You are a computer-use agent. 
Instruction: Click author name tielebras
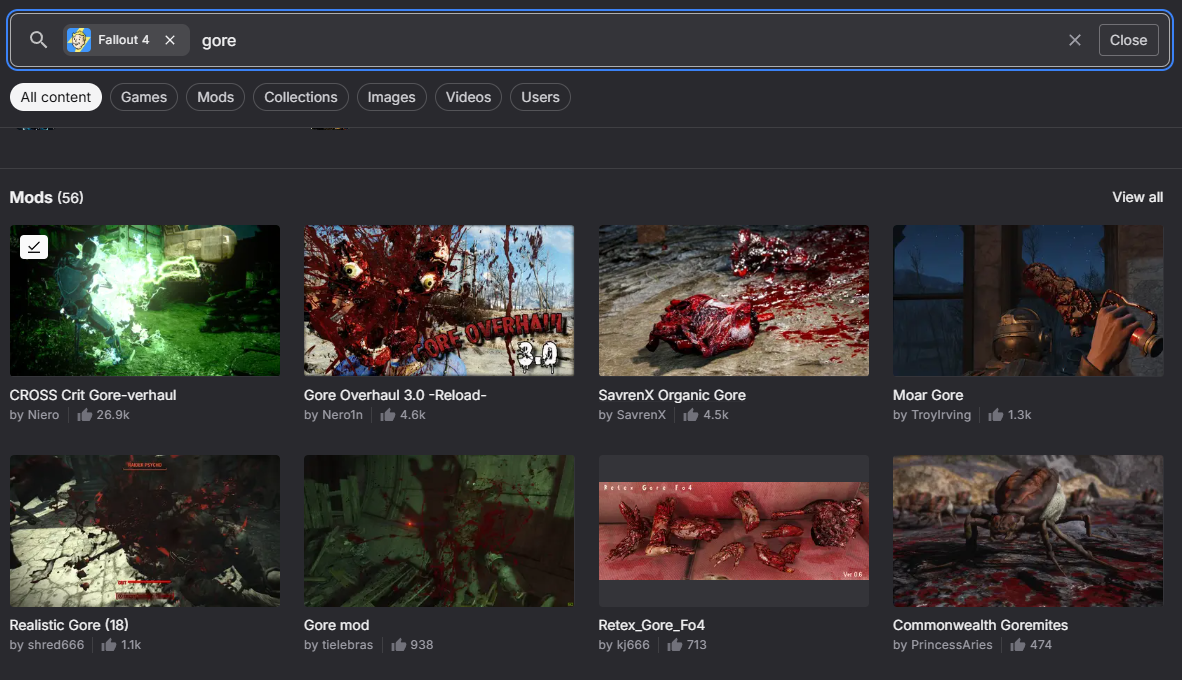(348, 645)
